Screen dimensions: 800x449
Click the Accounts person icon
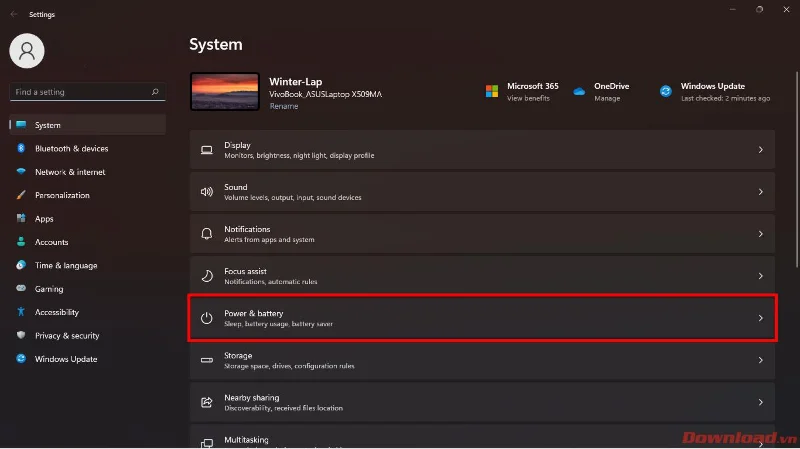coord(21,242)
